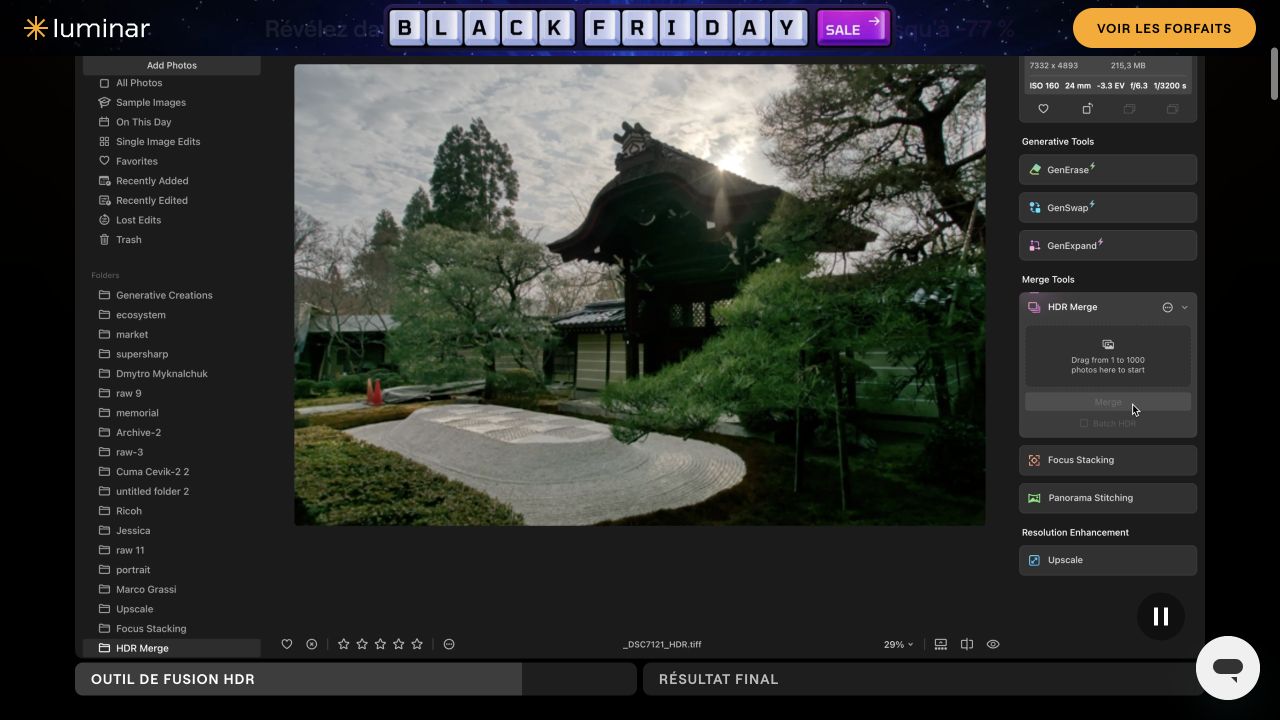
Task: Click the reject (x) icon below the photo
Action: (312, 645)
